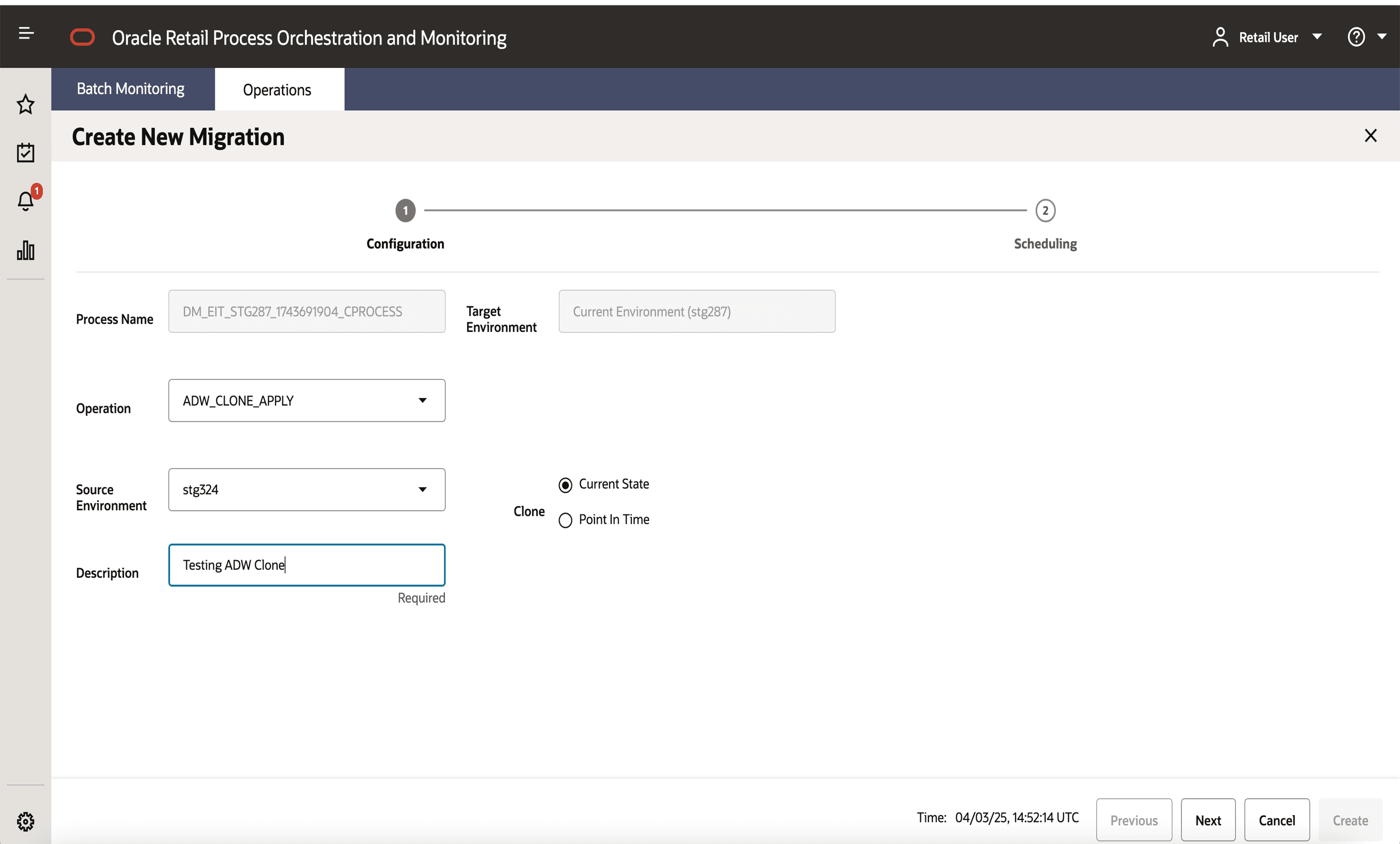Click the Required hint text
Image resolution: width=1400 pixels, height=844 pixels.
pyautogui.click(x=421, y=598)
